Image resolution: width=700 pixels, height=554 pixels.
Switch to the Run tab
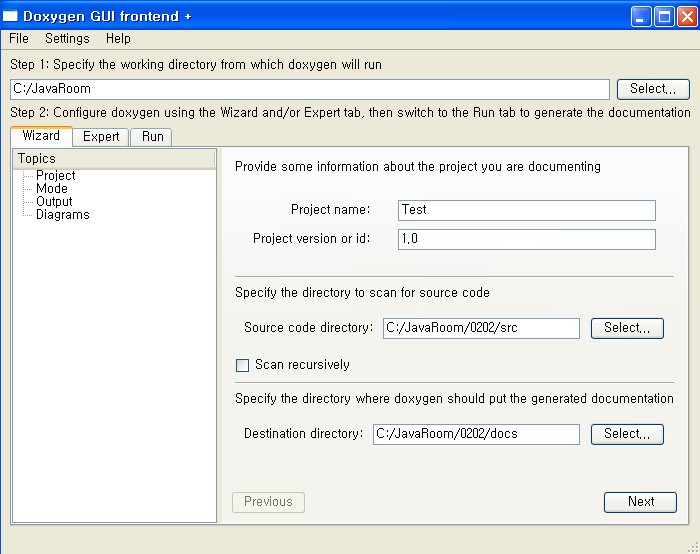[152, 137]
